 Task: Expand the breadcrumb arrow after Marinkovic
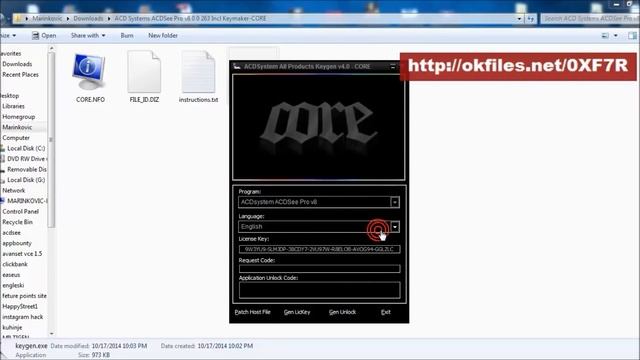tap(68, 19)
